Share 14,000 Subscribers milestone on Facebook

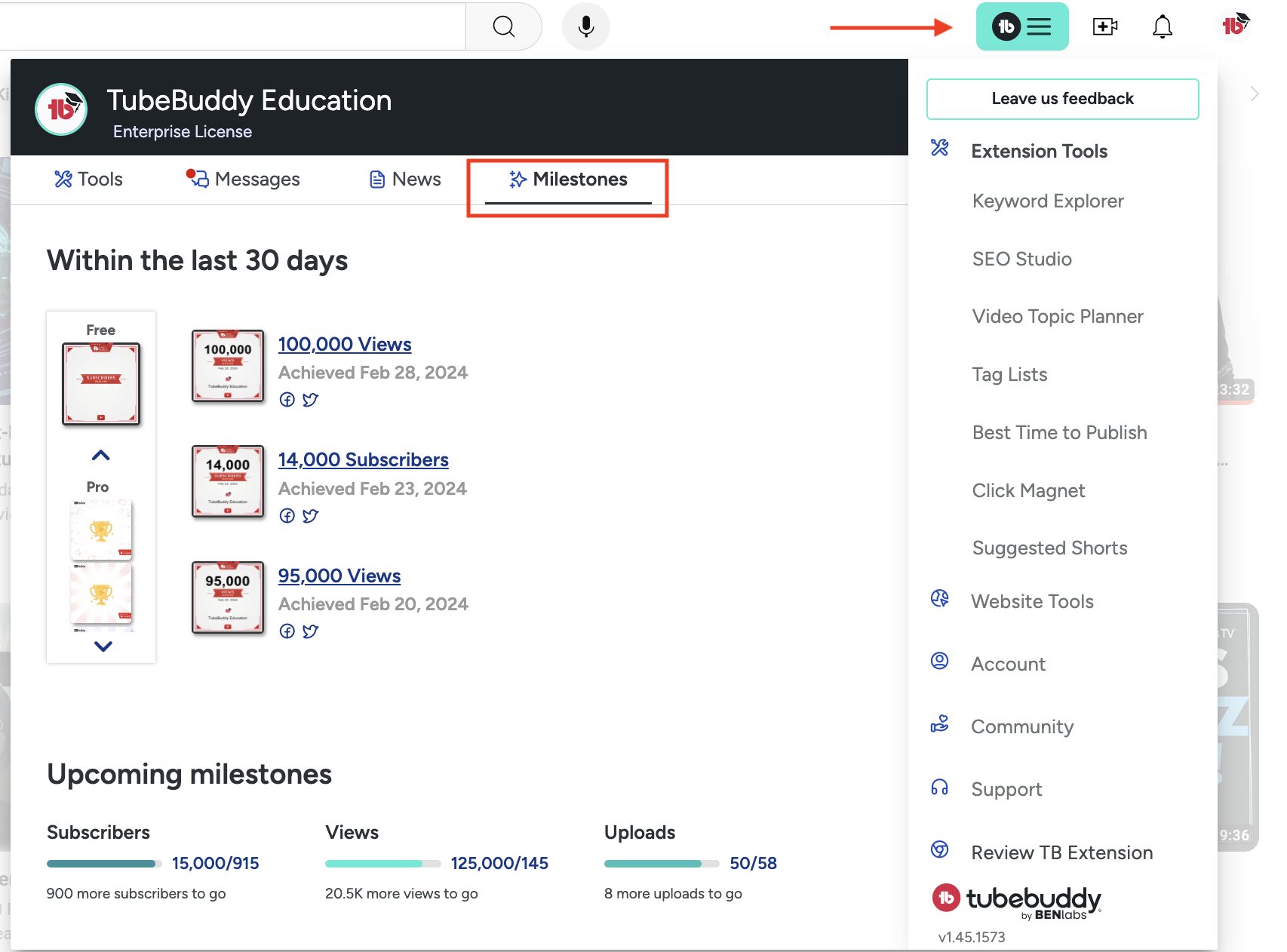click(x=287, y=516)
